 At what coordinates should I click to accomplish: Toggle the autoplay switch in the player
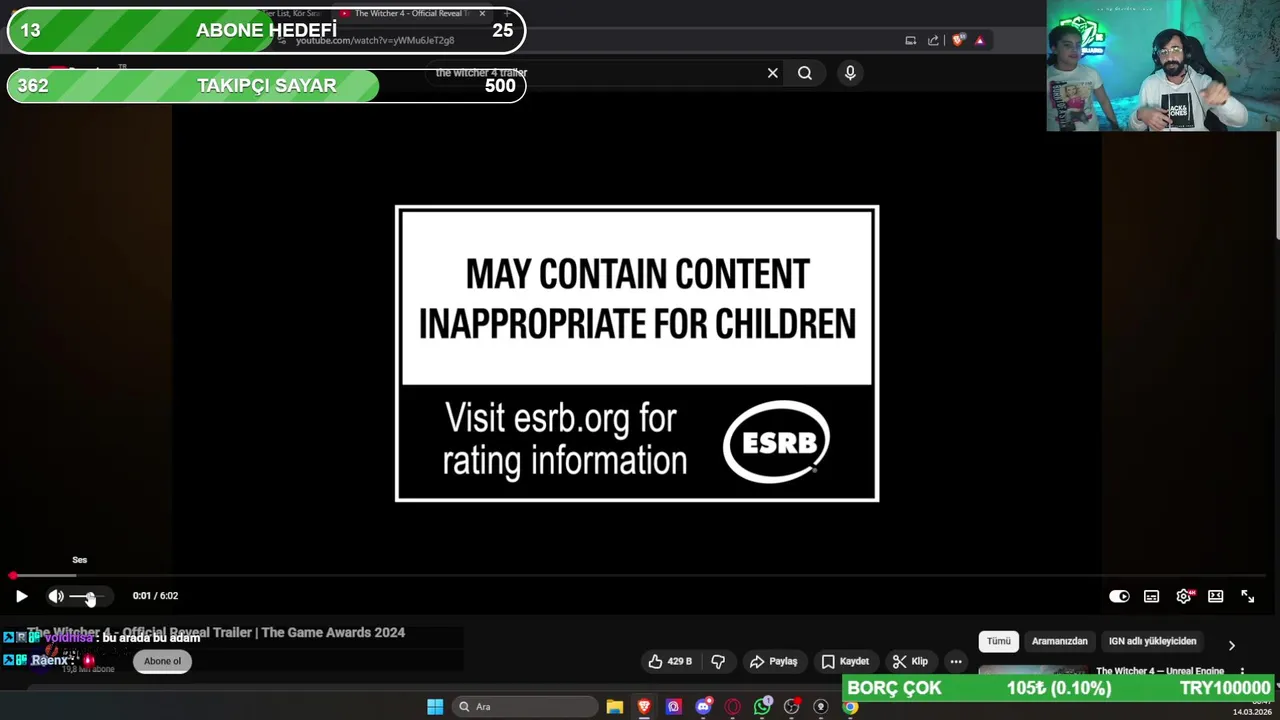point(1119,596)
